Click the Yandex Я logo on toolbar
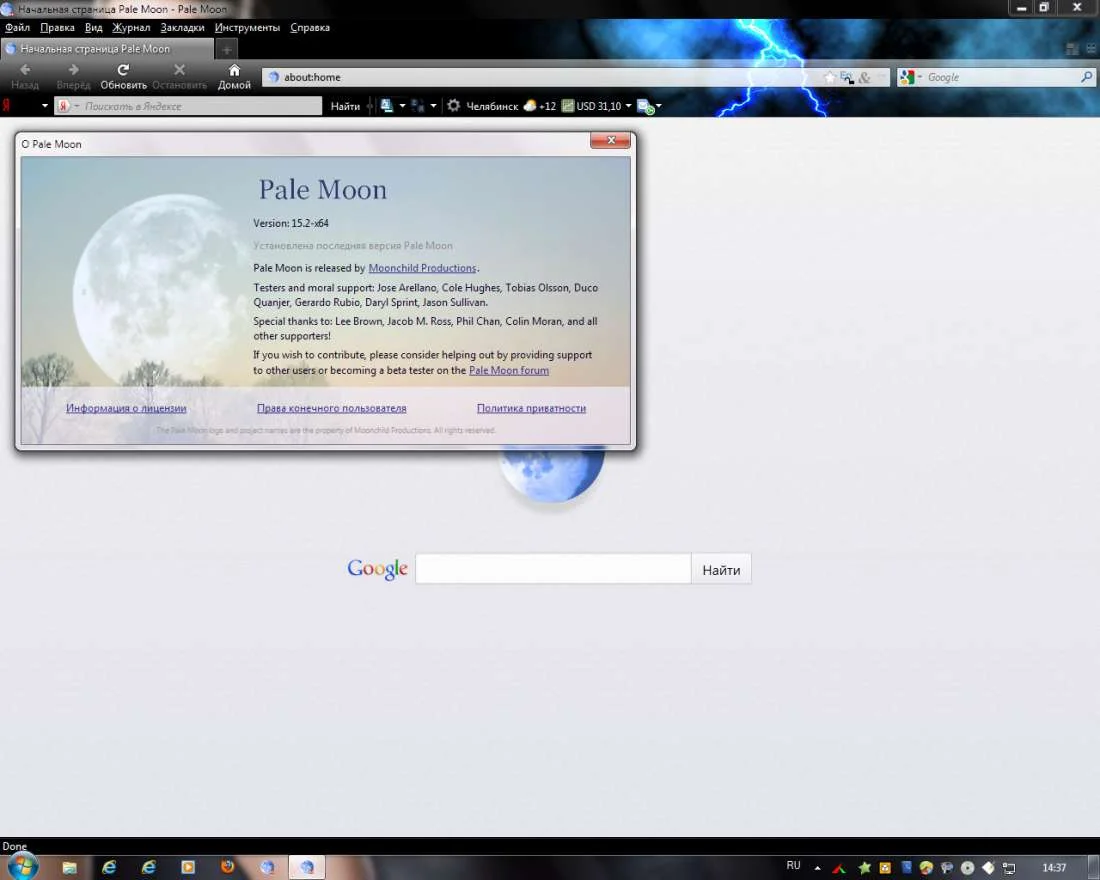Viewport: 1100px width, 880px height. pos(6,106)
